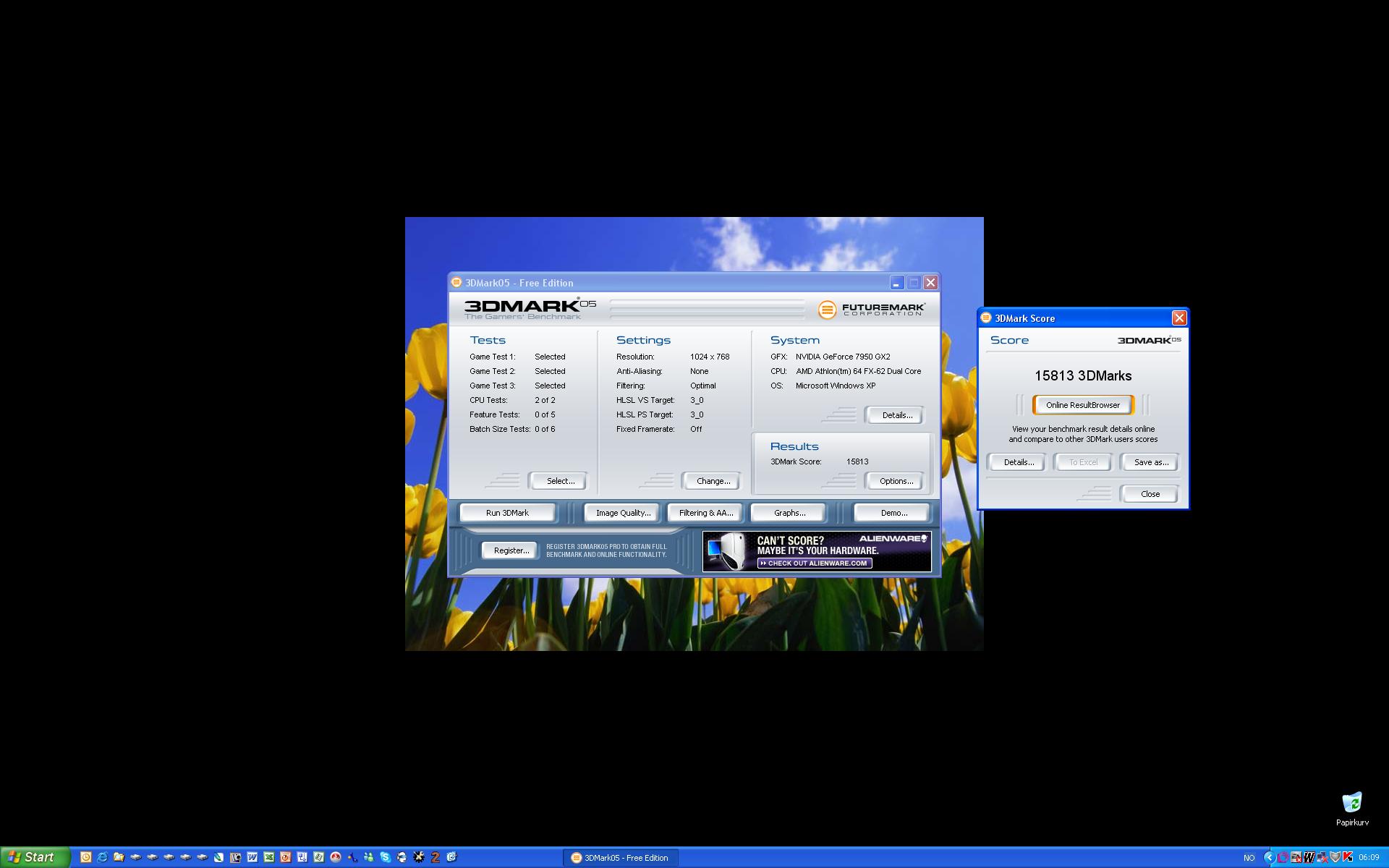Click the Alienware advertisement banner
Screen dimensions: 1389x868
[x=817, y=551]
